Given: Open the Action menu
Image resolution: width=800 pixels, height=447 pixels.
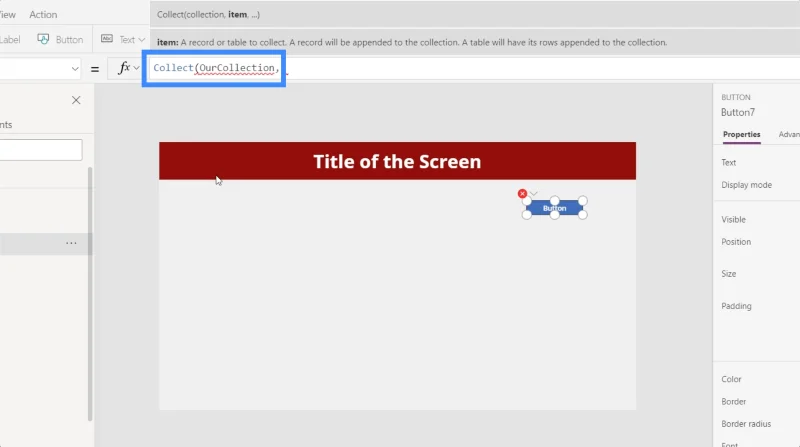Looking at the screenshot, I should coord(43,15).
